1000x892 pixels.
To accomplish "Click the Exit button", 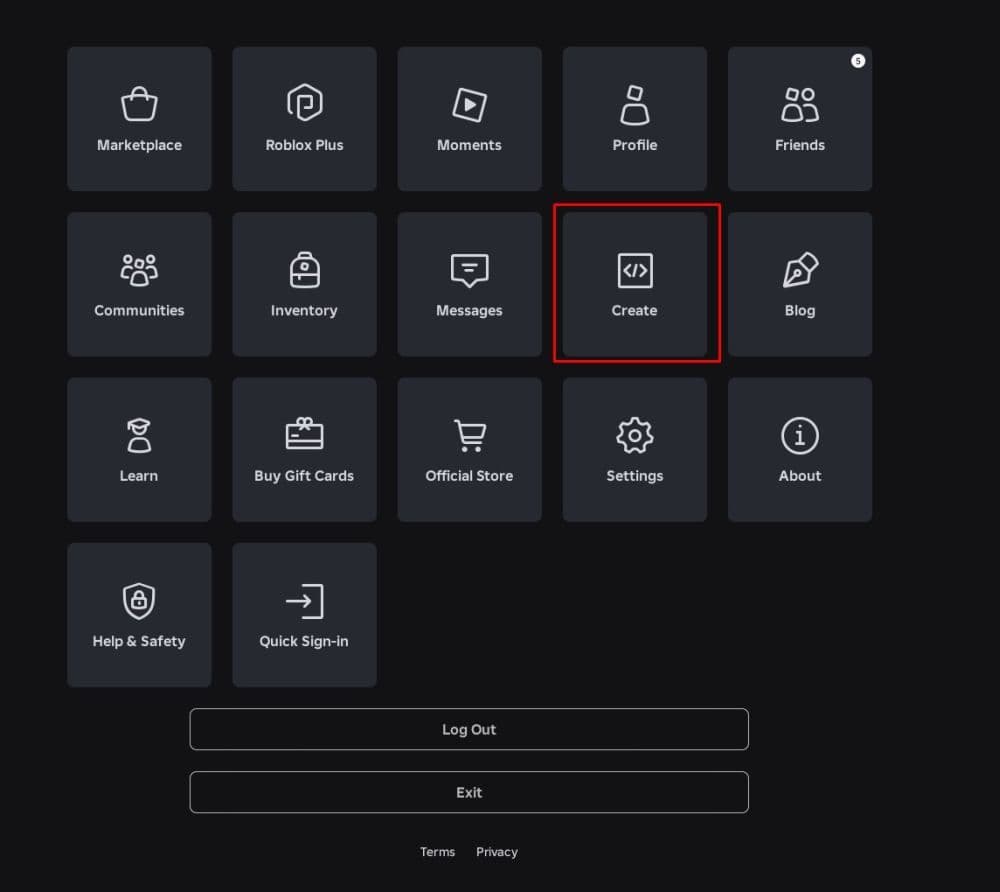I will click(469, 792).
